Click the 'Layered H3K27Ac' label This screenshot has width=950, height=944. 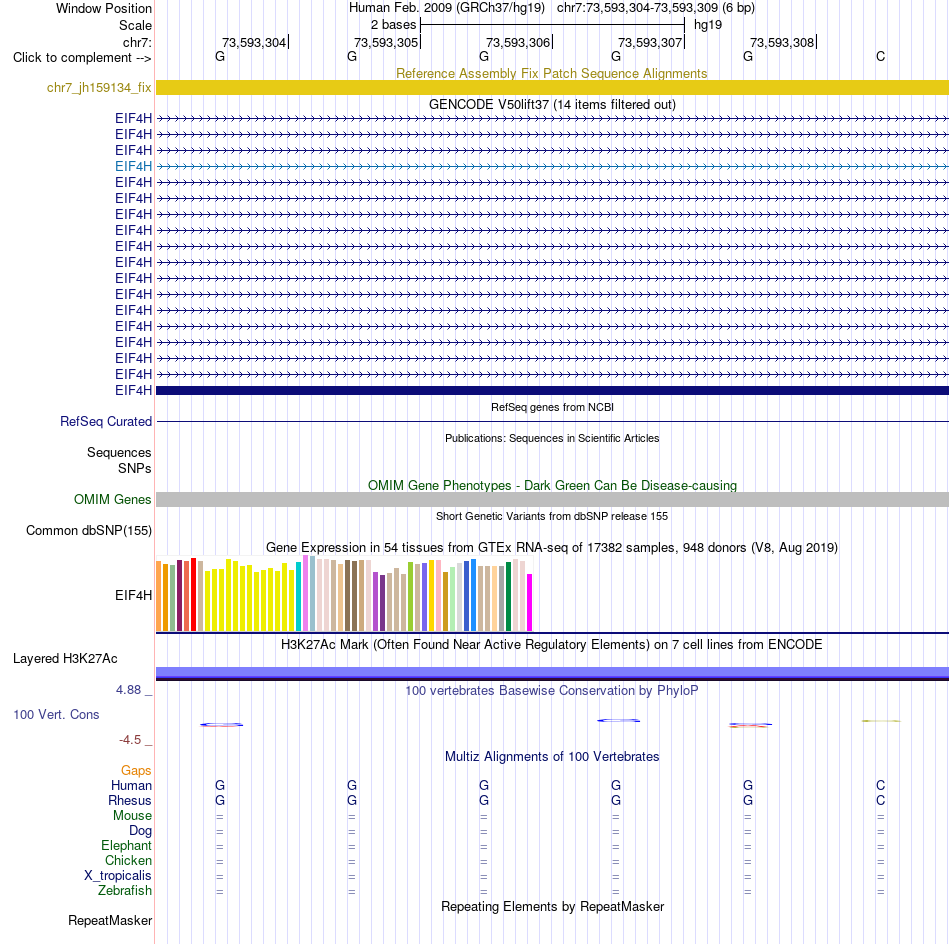(65, 659)
